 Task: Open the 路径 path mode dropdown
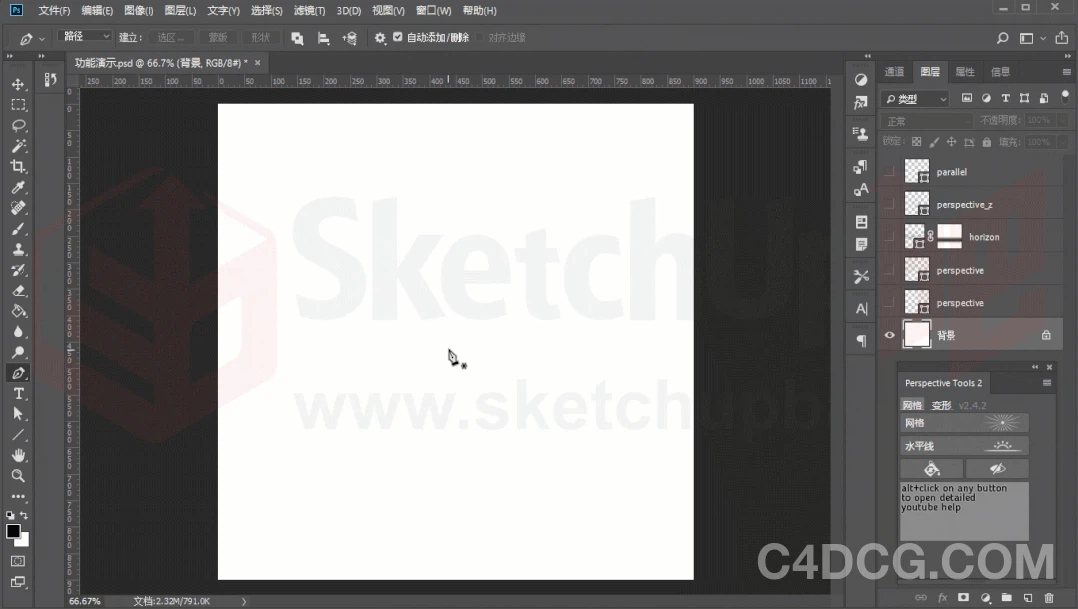click(86, 37)
